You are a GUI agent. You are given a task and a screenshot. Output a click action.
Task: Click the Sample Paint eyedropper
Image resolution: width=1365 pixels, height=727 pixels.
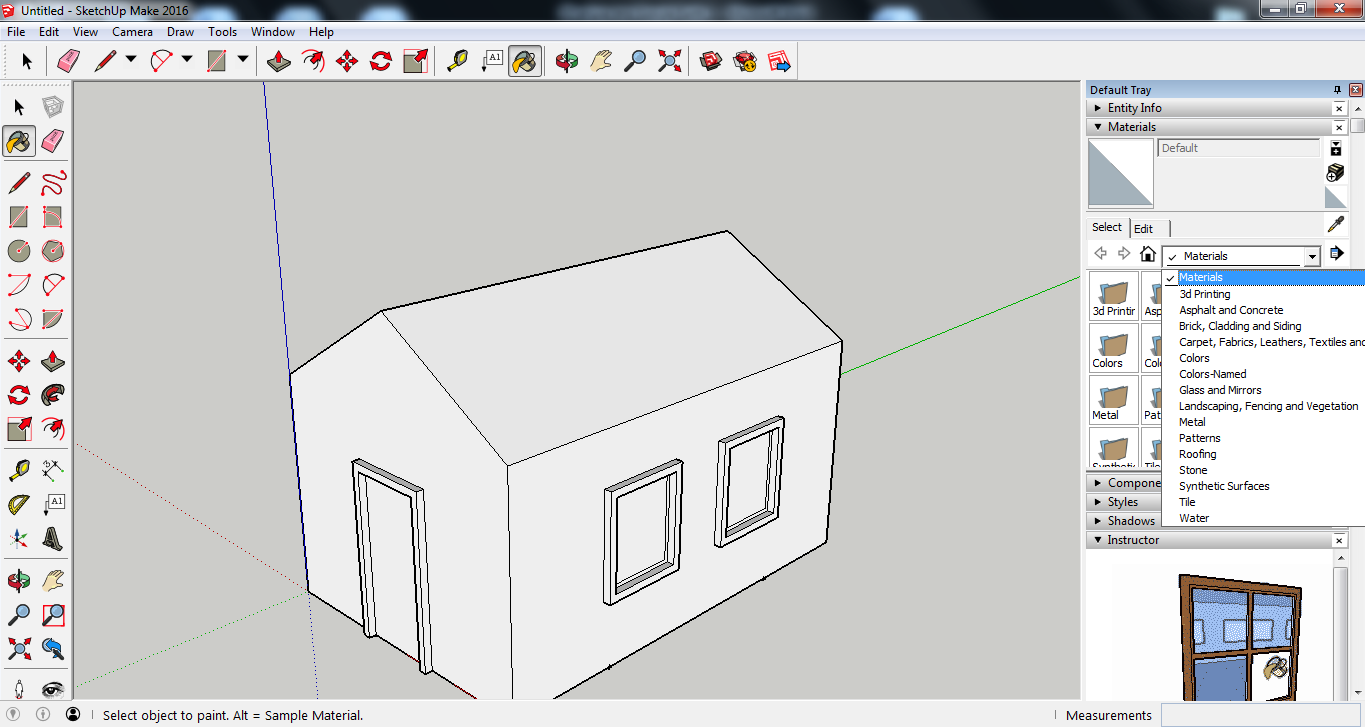pyautogui.click(x=1336, y=224)
